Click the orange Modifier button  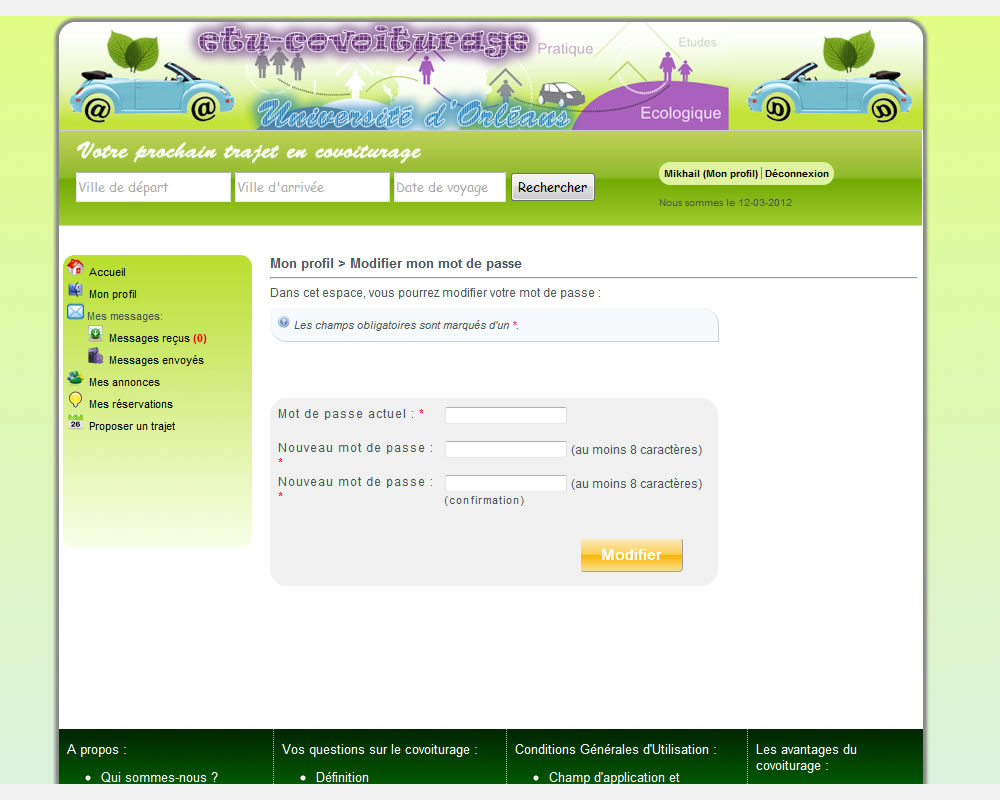[x=631, y=555]
